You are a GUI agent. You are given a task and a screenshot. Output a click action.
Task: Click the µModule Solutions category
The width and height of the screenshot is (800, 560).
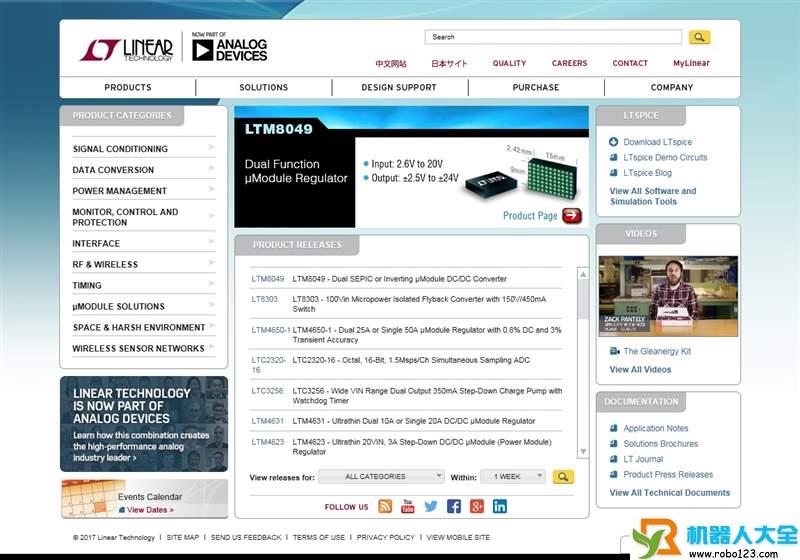(x=118, y=307)
